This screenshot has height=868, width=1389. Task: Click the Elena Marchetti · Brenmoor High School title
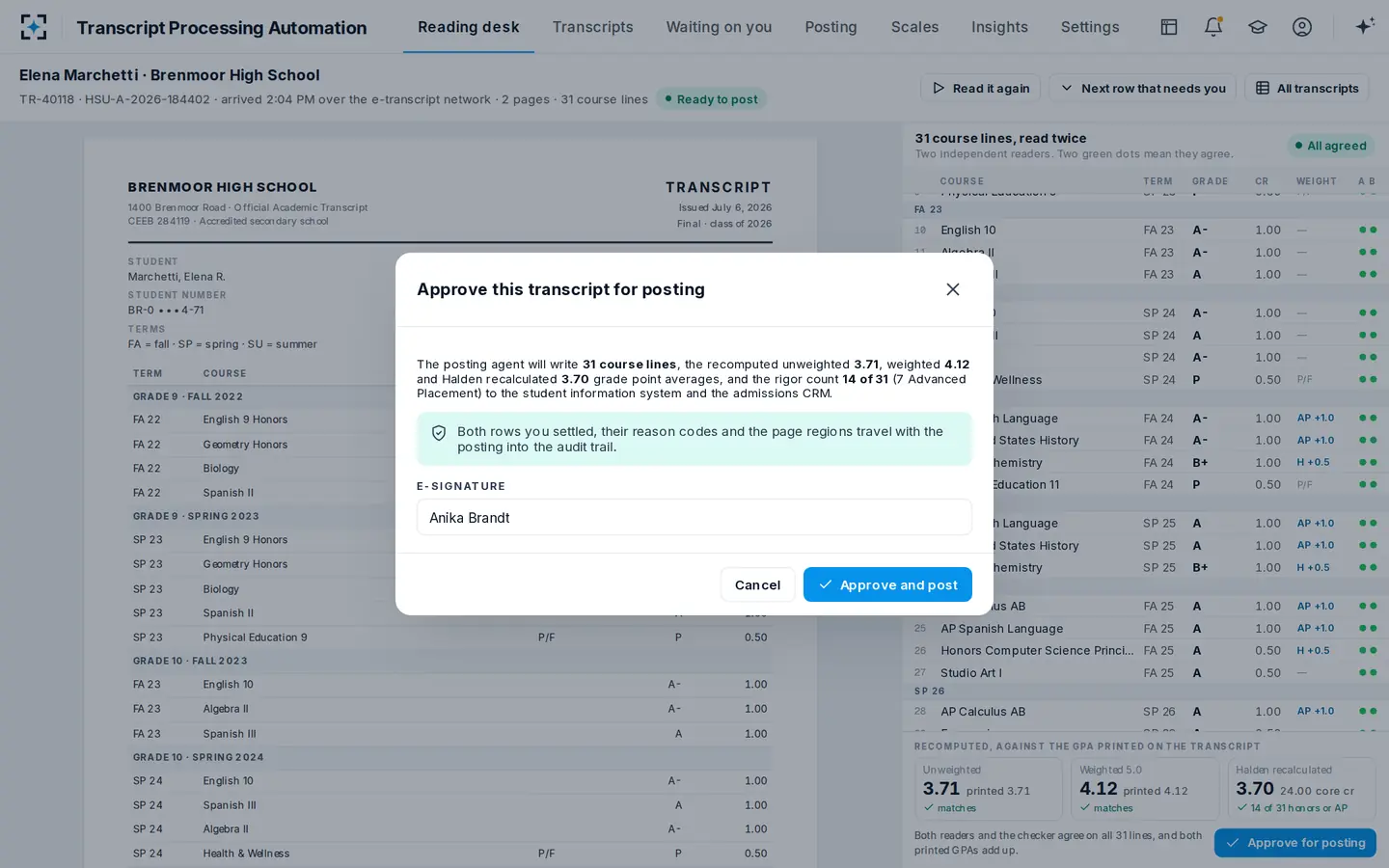click(170, 75)
